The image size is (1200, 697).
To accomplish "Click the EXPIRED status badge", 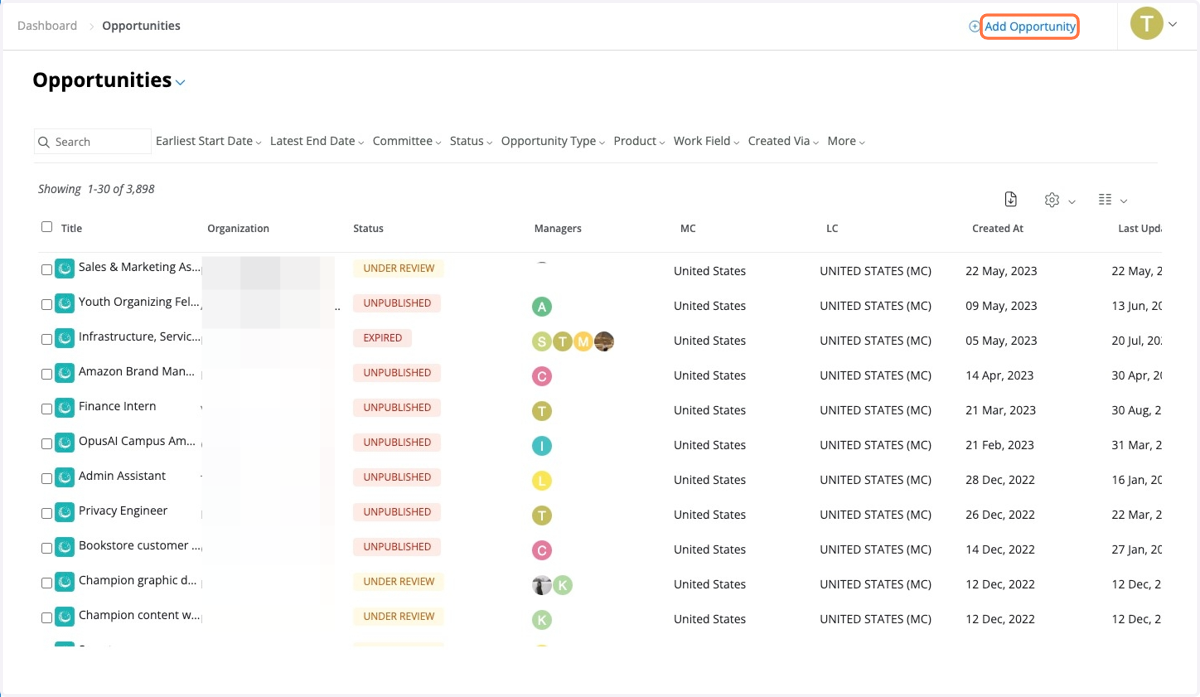I will click(x=383, y=338).
